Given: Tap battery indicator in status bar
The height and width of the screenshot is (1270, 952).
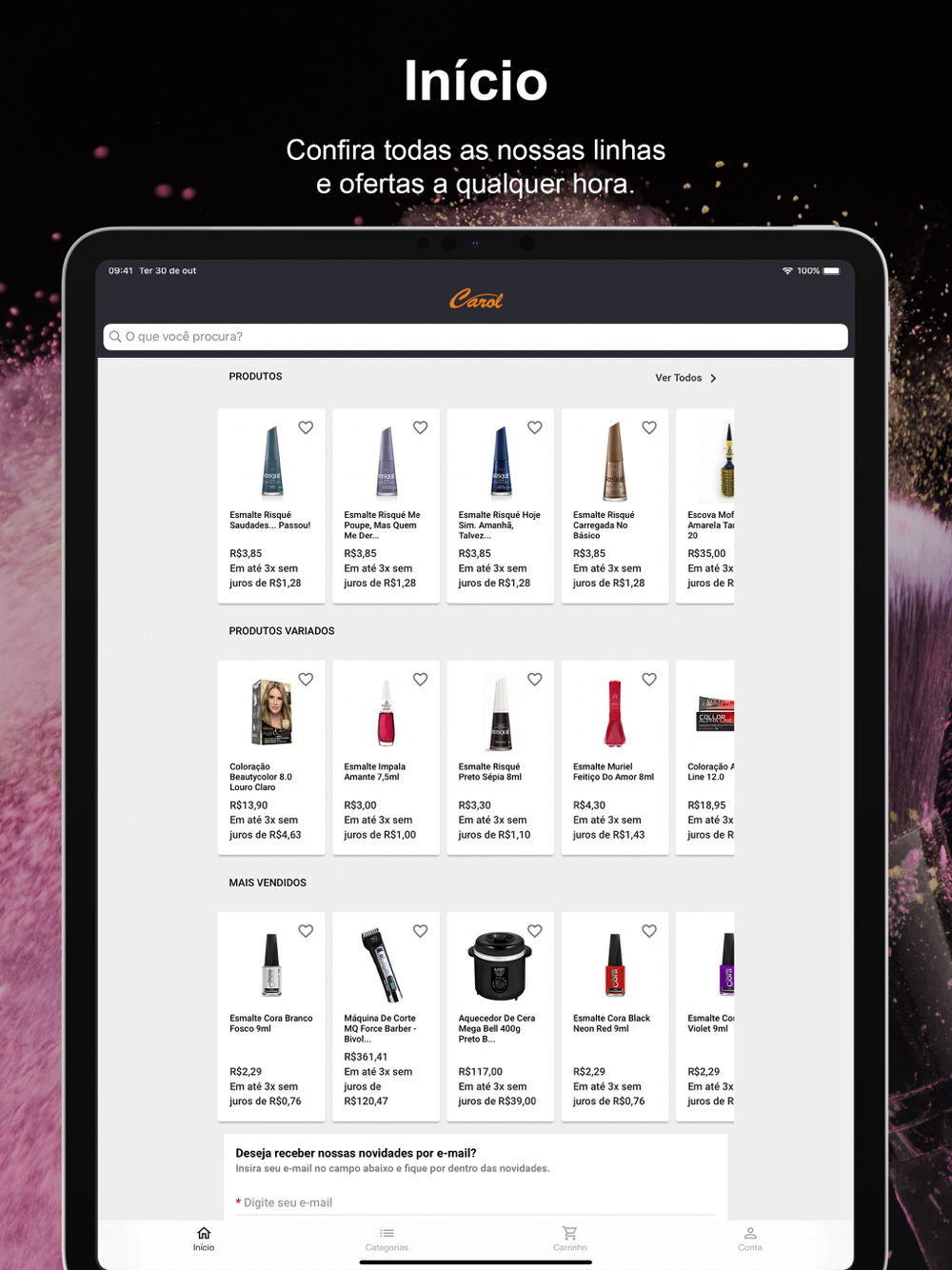Looking at the screenshot, I should pyautogui.click(x=832, y=271).
